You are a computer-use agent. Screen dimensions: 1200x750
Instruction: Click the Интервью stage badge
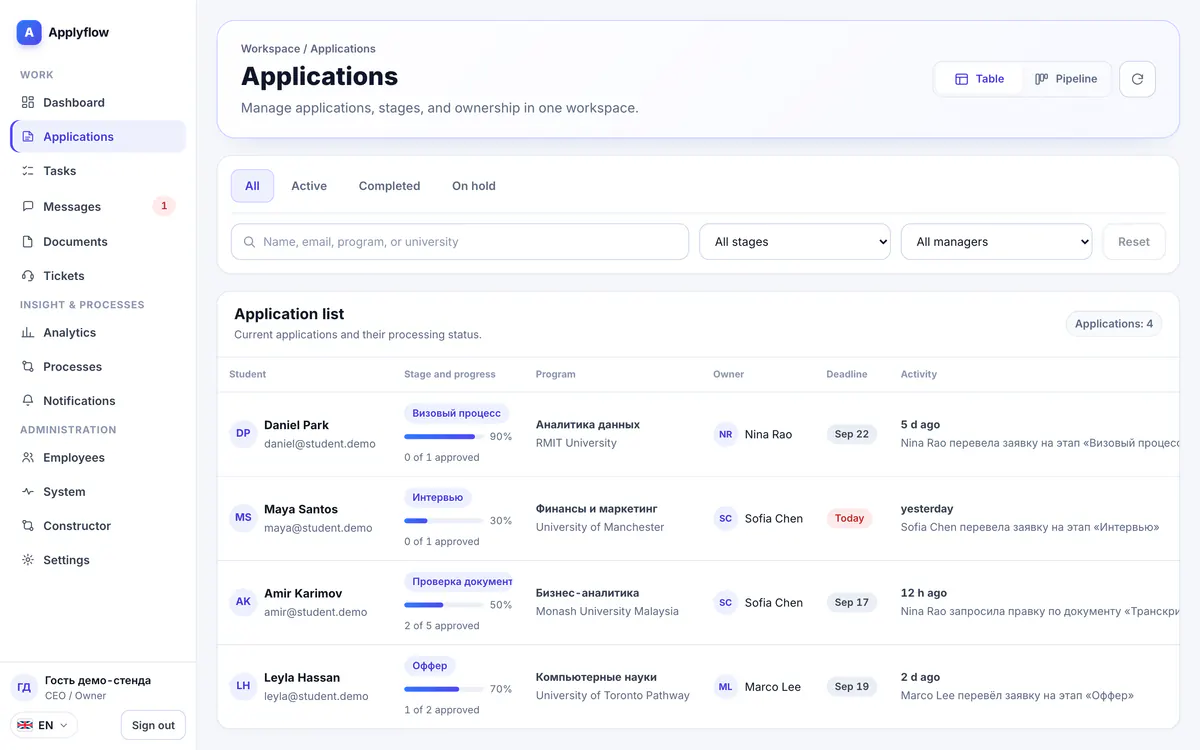(x=438, y=497)
